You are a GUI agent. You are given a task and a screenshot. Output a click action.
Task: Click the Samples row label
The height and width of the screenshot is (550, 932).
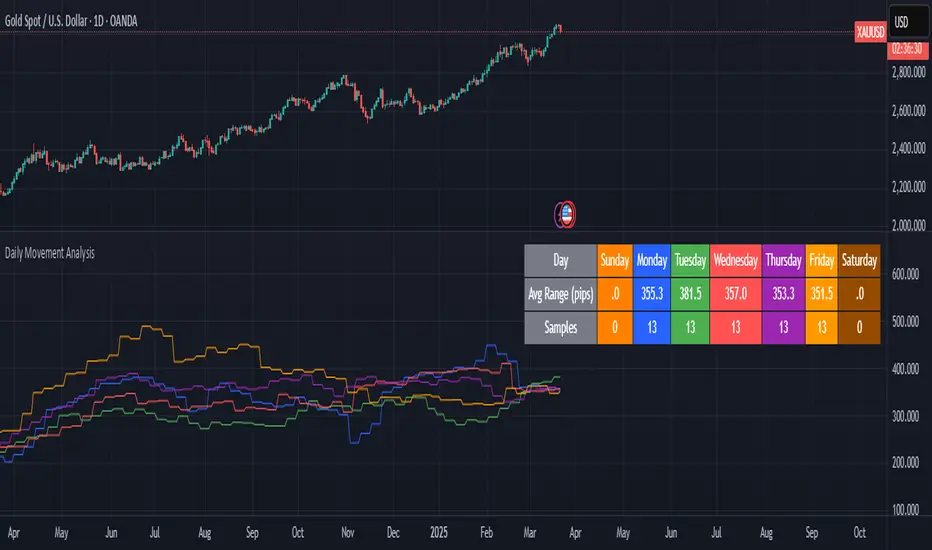[x=560, y=327]
